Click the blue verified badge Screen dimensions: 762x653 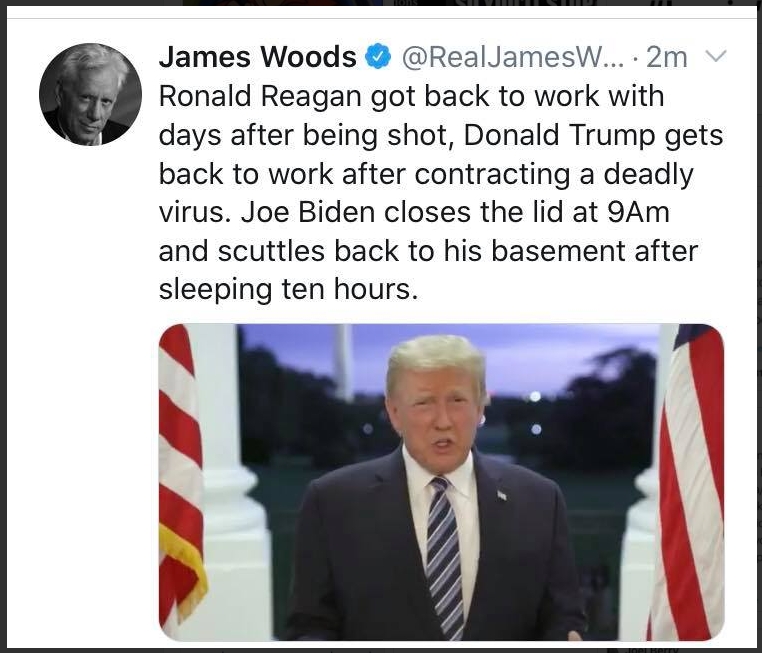click(x=378, y=56)
